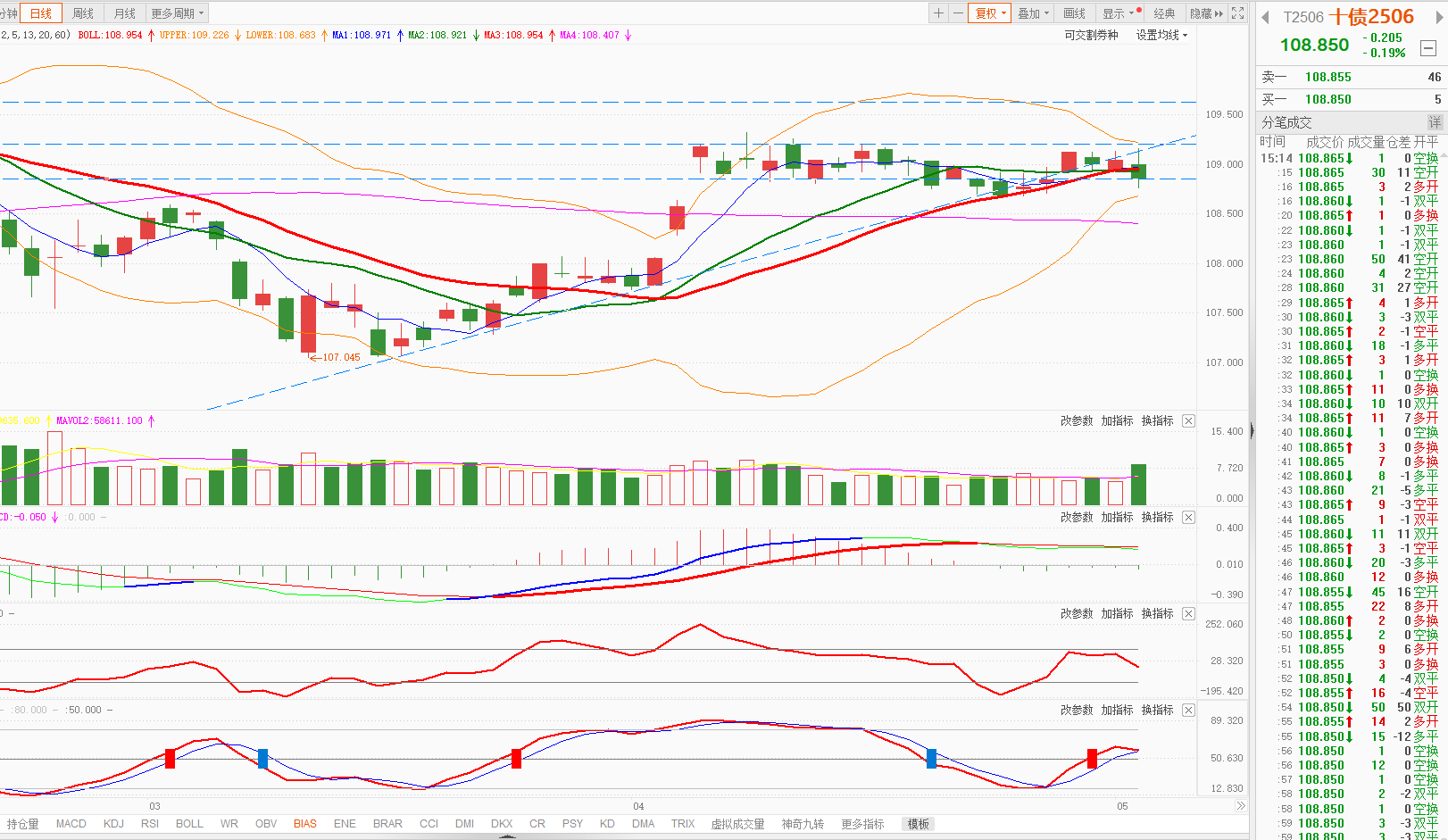Click 换指标 in KDJ pane

(1157, 710)
